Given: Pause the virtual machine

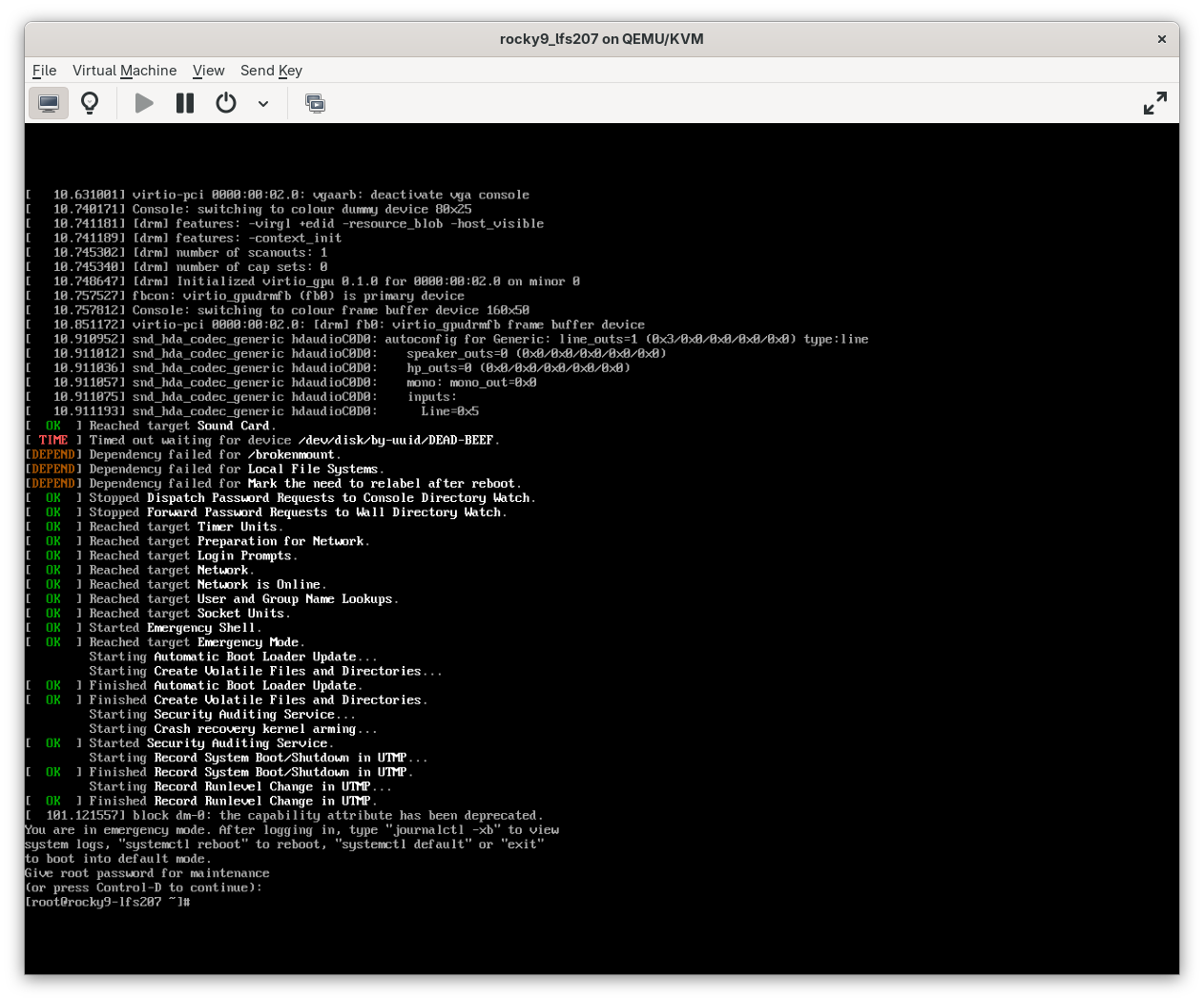Looking at the screenshot, I should (184, 102).
